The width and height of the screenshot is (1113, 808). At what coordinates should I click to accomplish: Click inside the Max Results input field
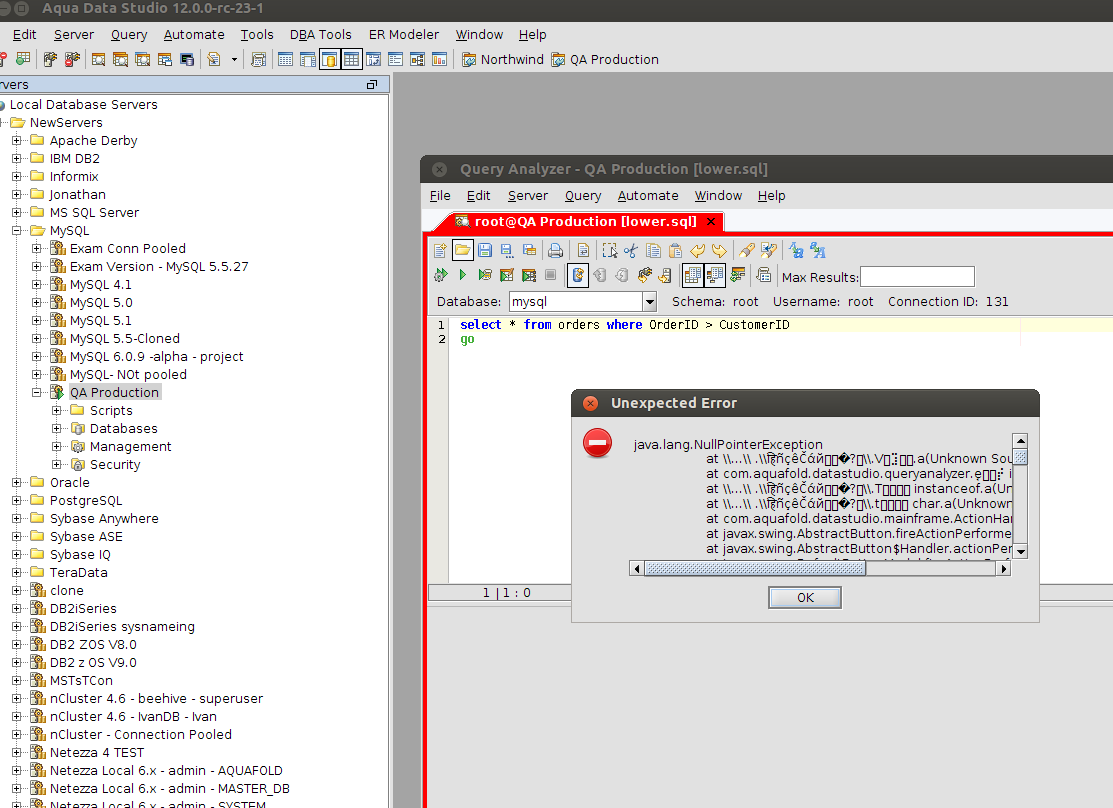click(x=917, y=277)
